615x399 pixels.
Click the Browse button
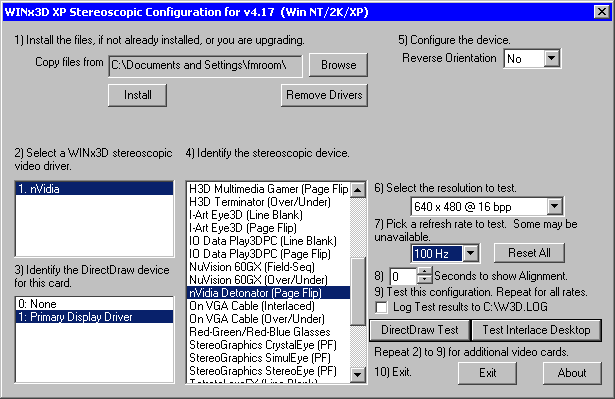point(338,65)
